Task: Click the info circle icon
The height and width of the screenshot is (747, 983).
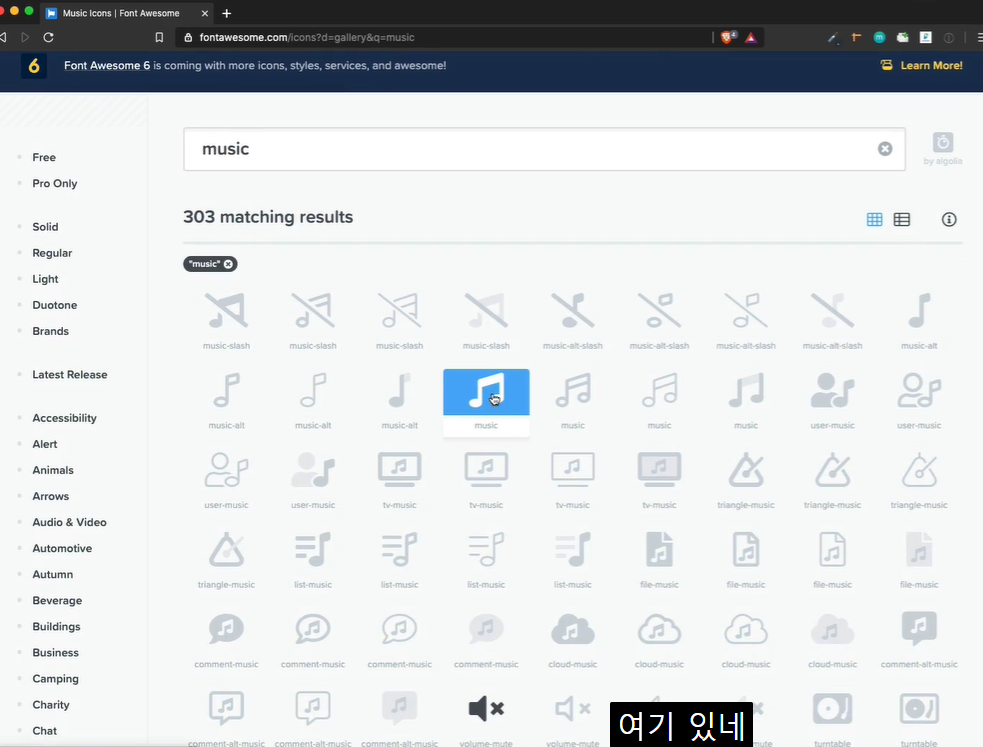Action: (949, 219)
